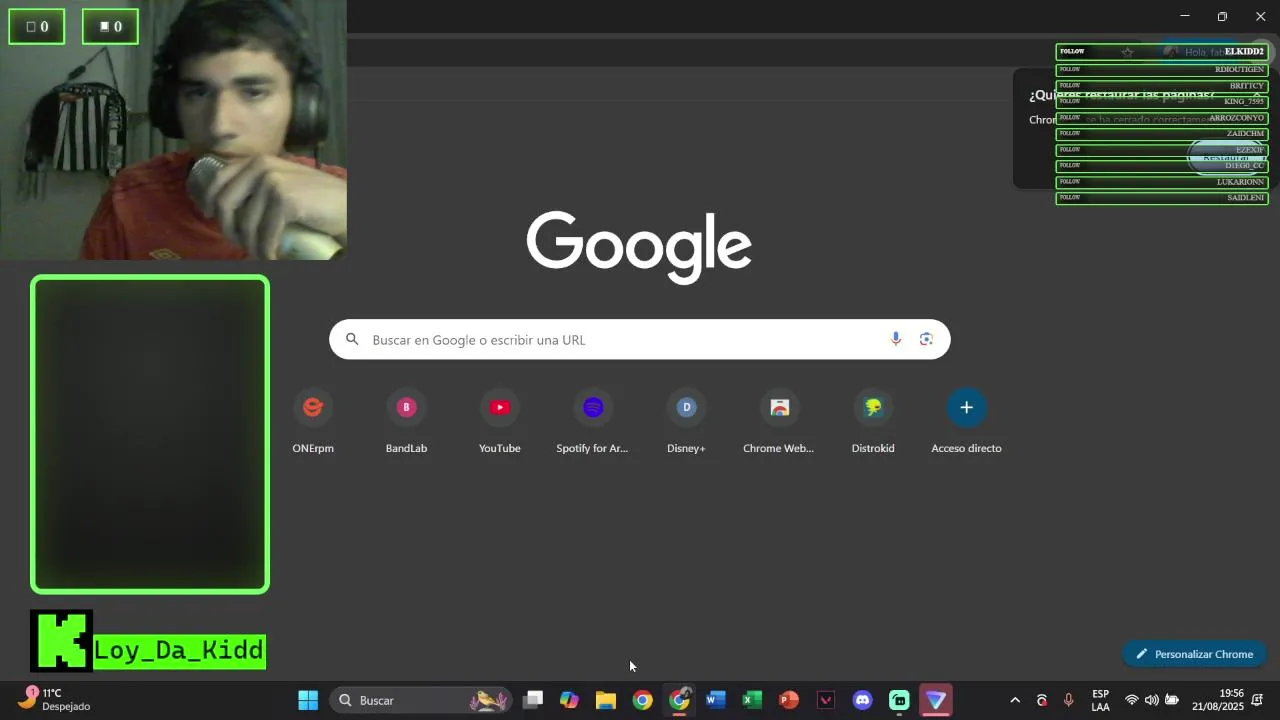1280x720 pixels.
Task: Open the first Chrome icon in the taskbar
Action: (643, 700)
